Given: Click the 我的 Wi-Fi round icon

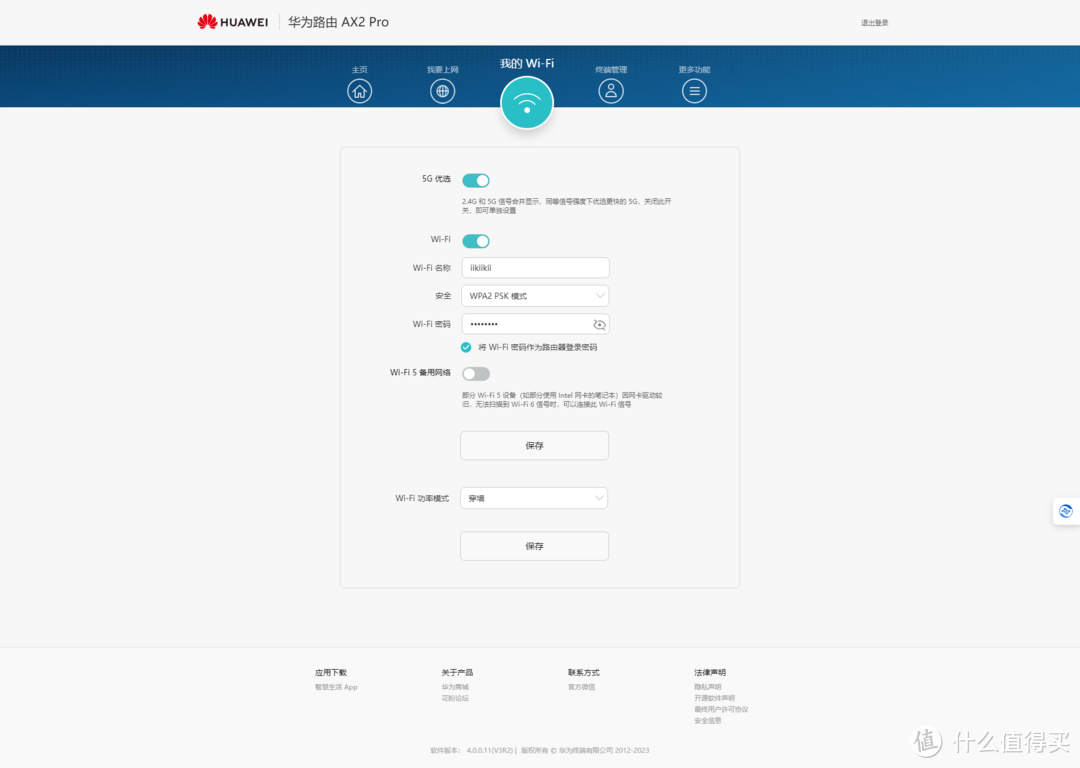Looking at the screenshot, I should [527, 103].
